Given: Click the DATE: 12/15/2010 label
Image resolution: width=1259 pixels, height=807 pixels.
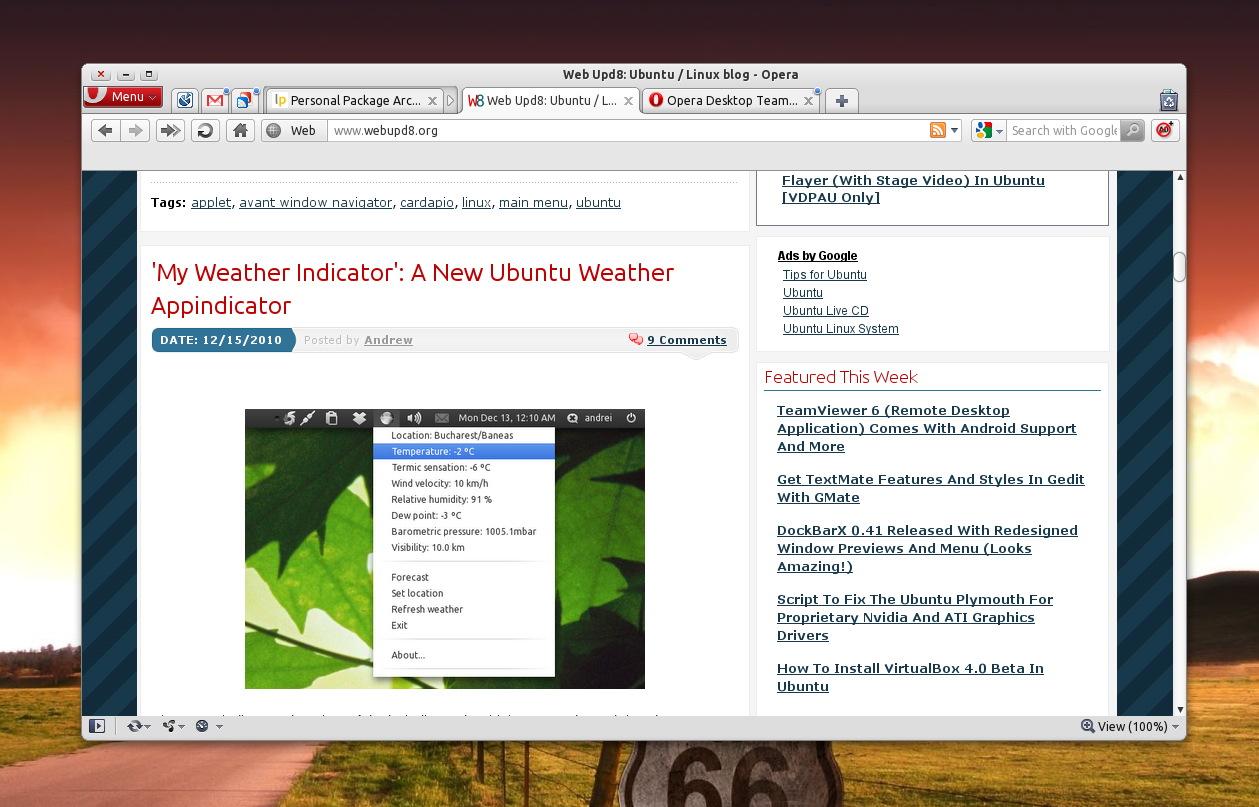Looking at the screenshot, I should 221,340.
